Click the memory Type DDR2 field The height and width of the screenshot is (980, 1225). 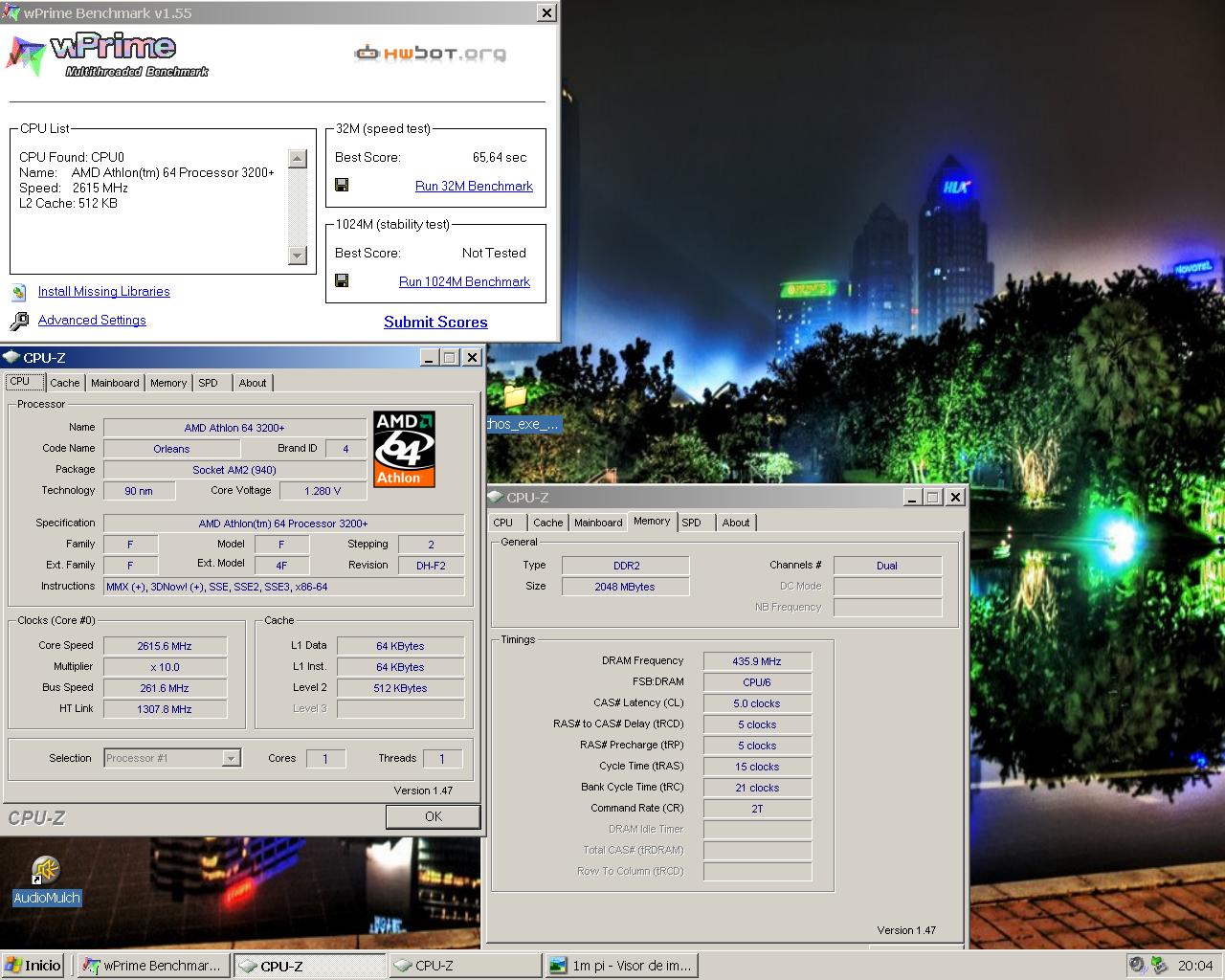point(625,566)
